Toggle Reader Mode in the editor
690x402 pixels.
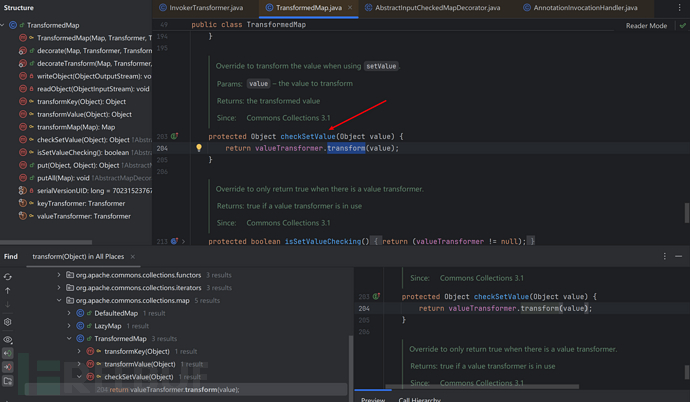pyautogui.click(x=646, y=26)
